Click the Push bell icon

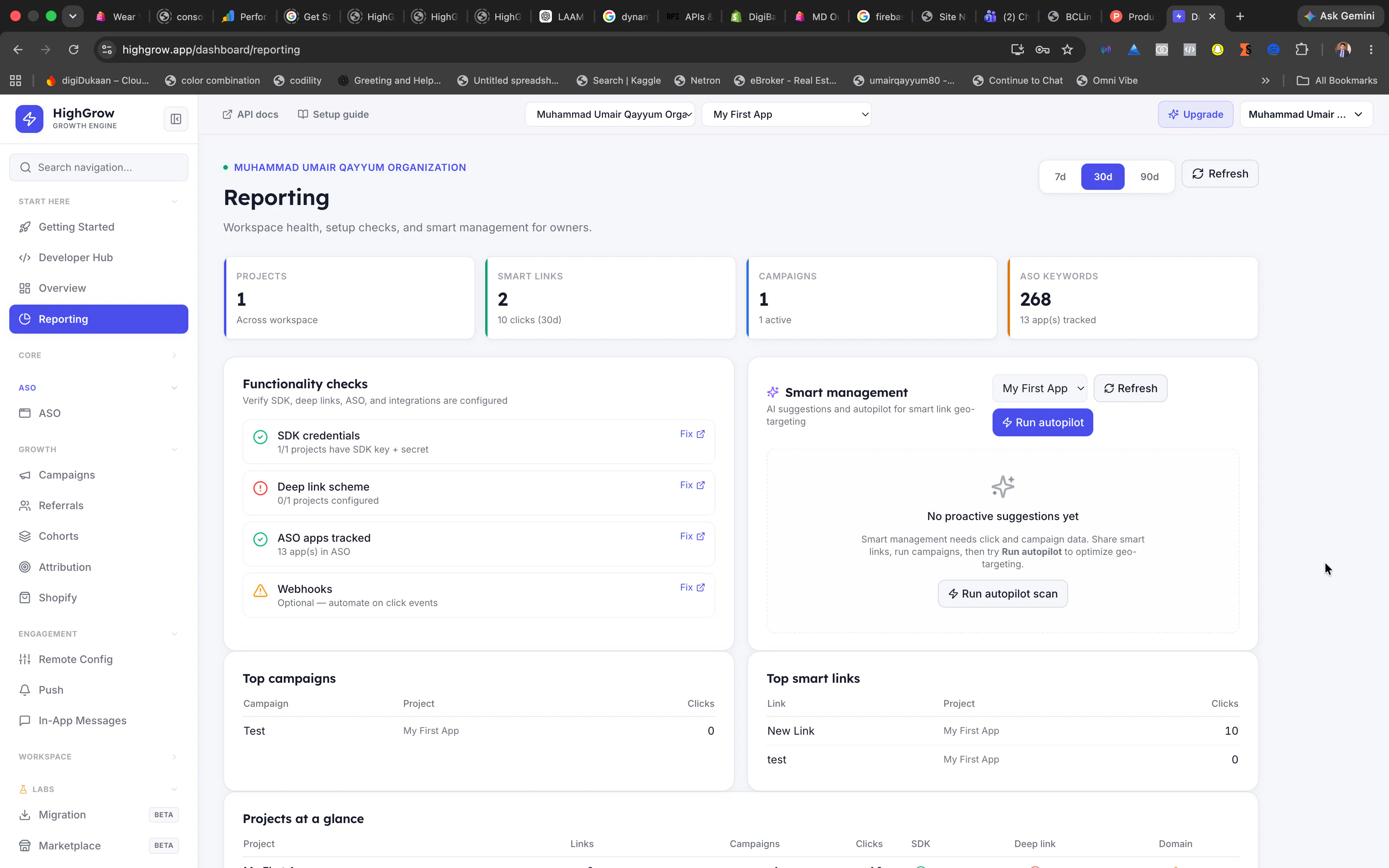tap(25, 690)
